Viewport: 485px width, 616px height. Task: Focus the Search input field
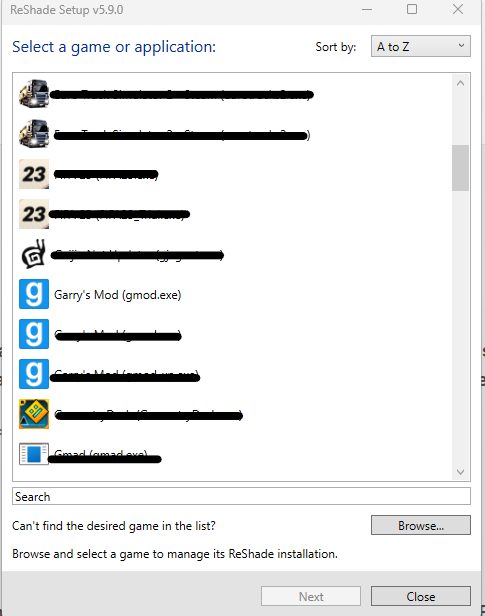coord(242,497)
